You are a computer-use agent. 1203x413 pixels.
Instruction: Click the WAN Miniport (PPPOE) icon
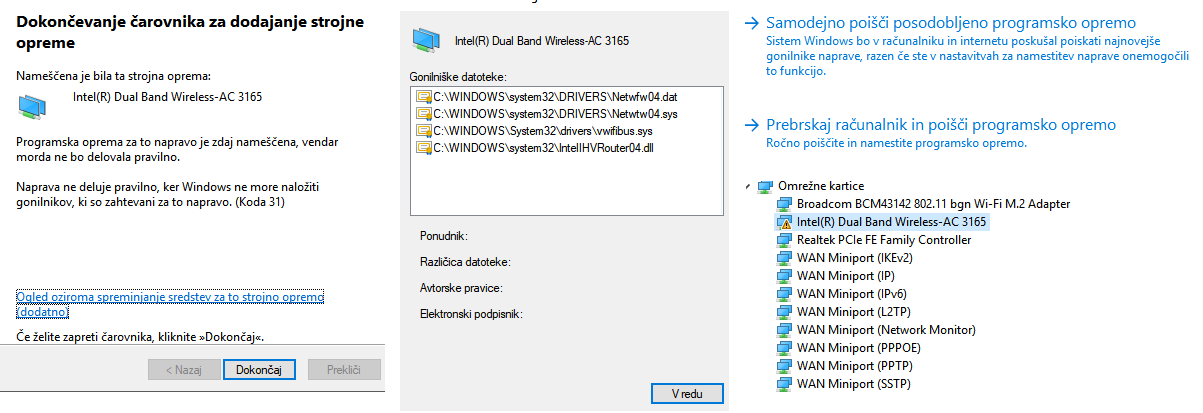tap(785, 348)
